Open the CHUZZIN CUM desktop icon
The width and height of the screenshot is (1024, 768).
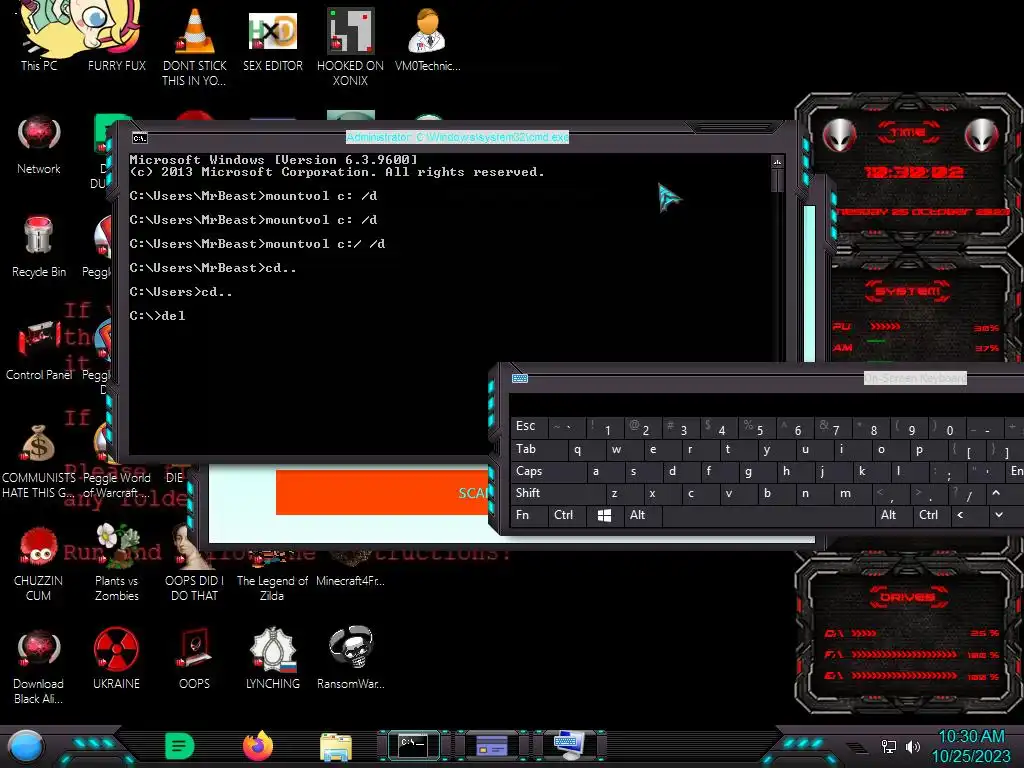tap(39, 563)
